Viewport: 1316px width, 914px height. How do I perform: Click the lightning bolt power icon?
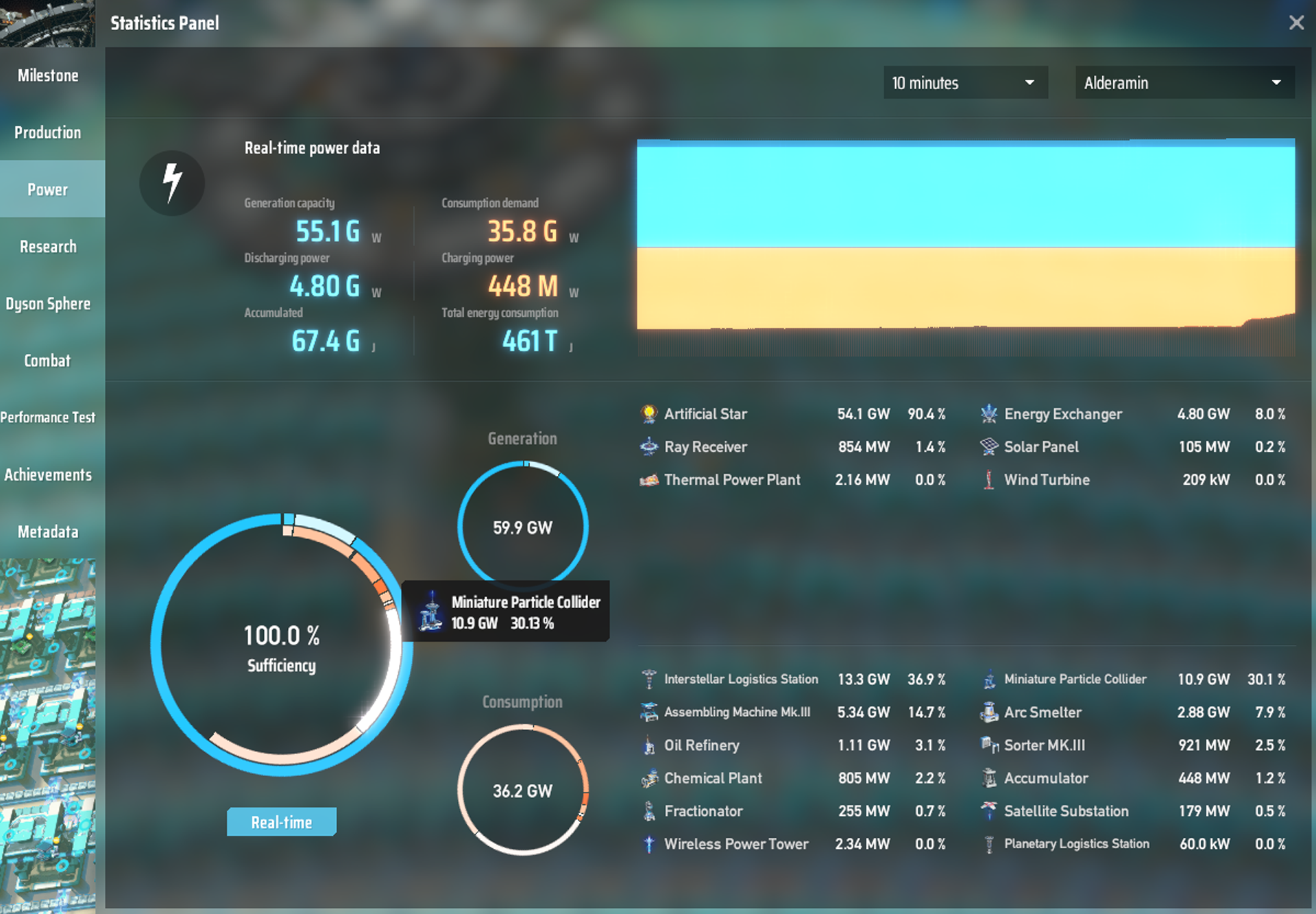[172, 183]
